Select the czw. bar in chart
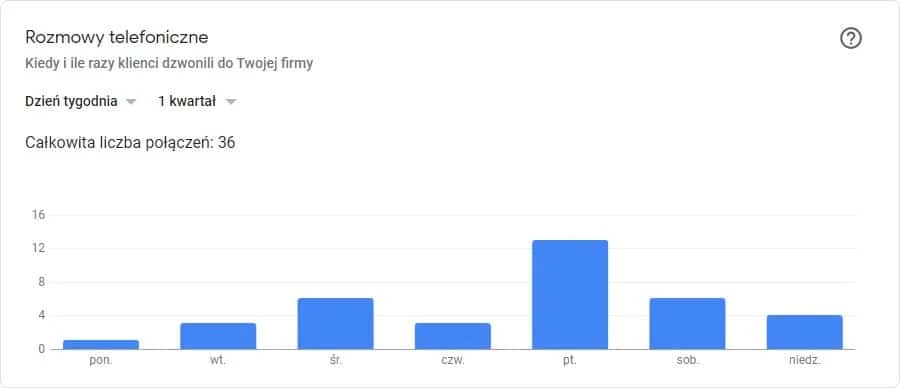900x388 pixels. tap(453, 336)
